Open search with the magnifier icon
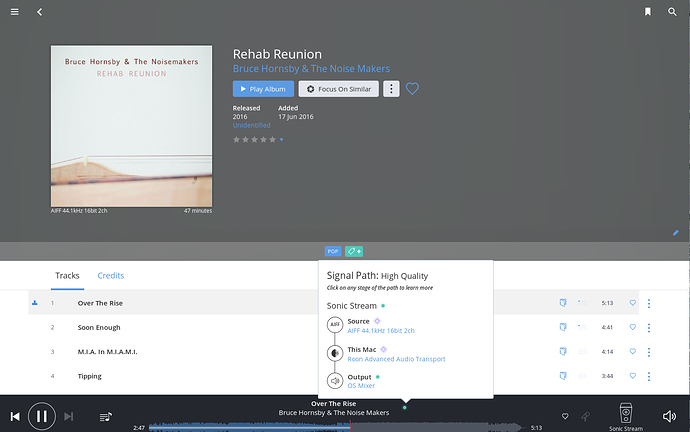This screenshot has width=690, height=432. [x=672, y=12]
